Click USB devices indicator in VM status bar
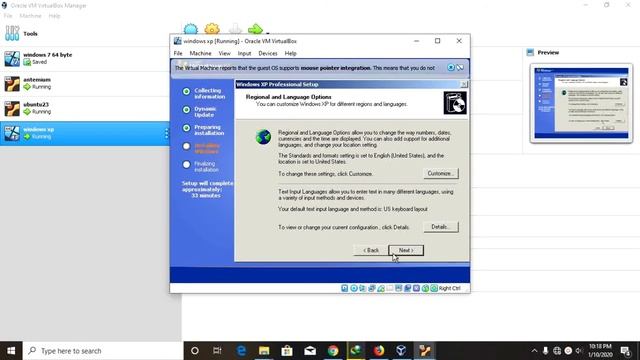 [381, 289]
